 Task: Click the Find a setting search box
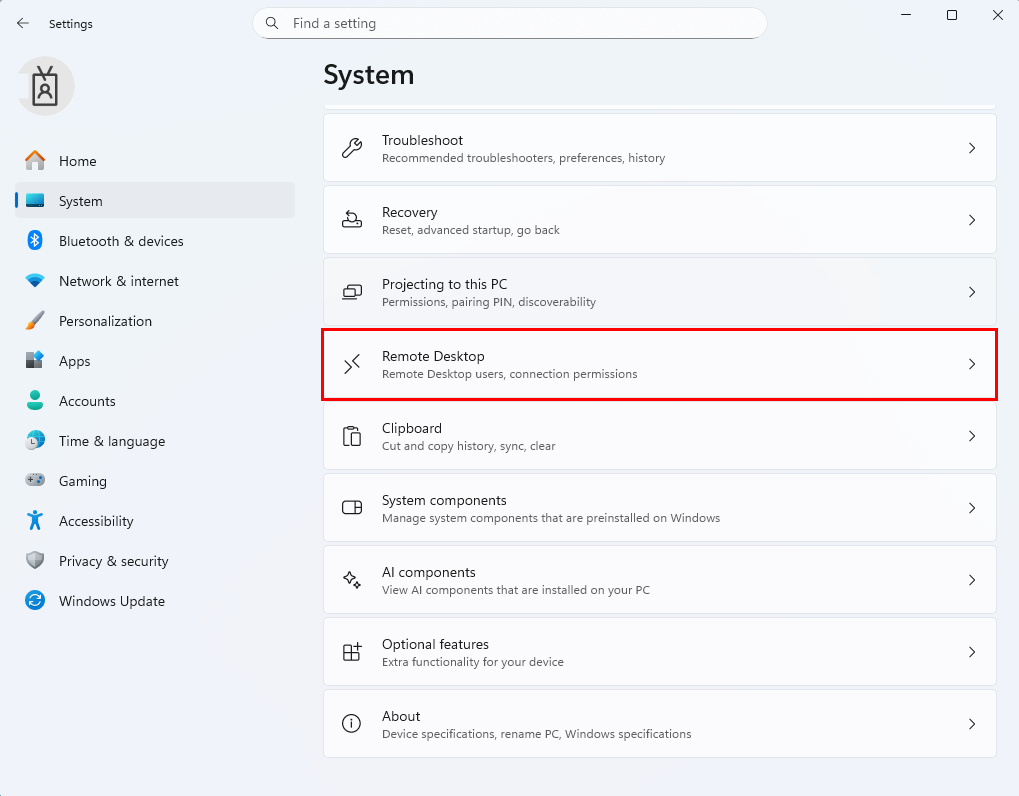520,23
